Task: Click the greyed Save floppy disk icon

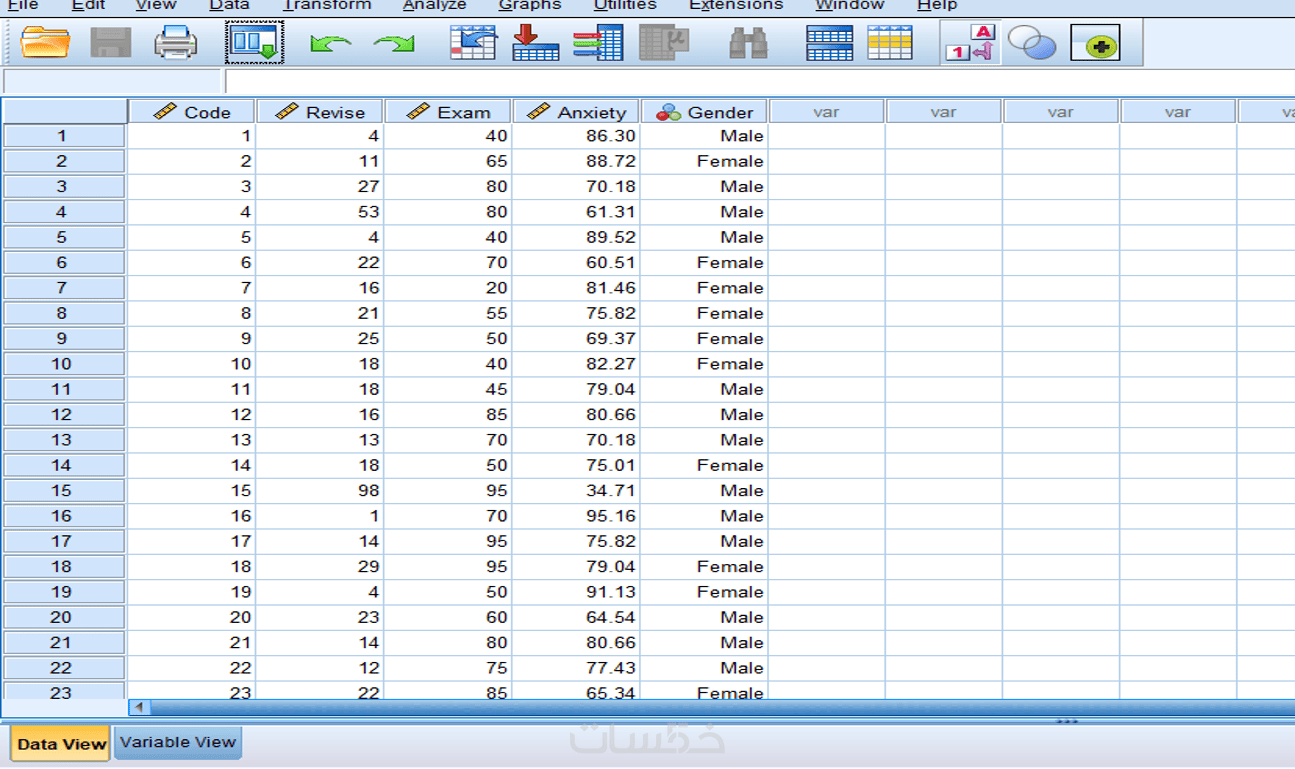Action: 111,43
